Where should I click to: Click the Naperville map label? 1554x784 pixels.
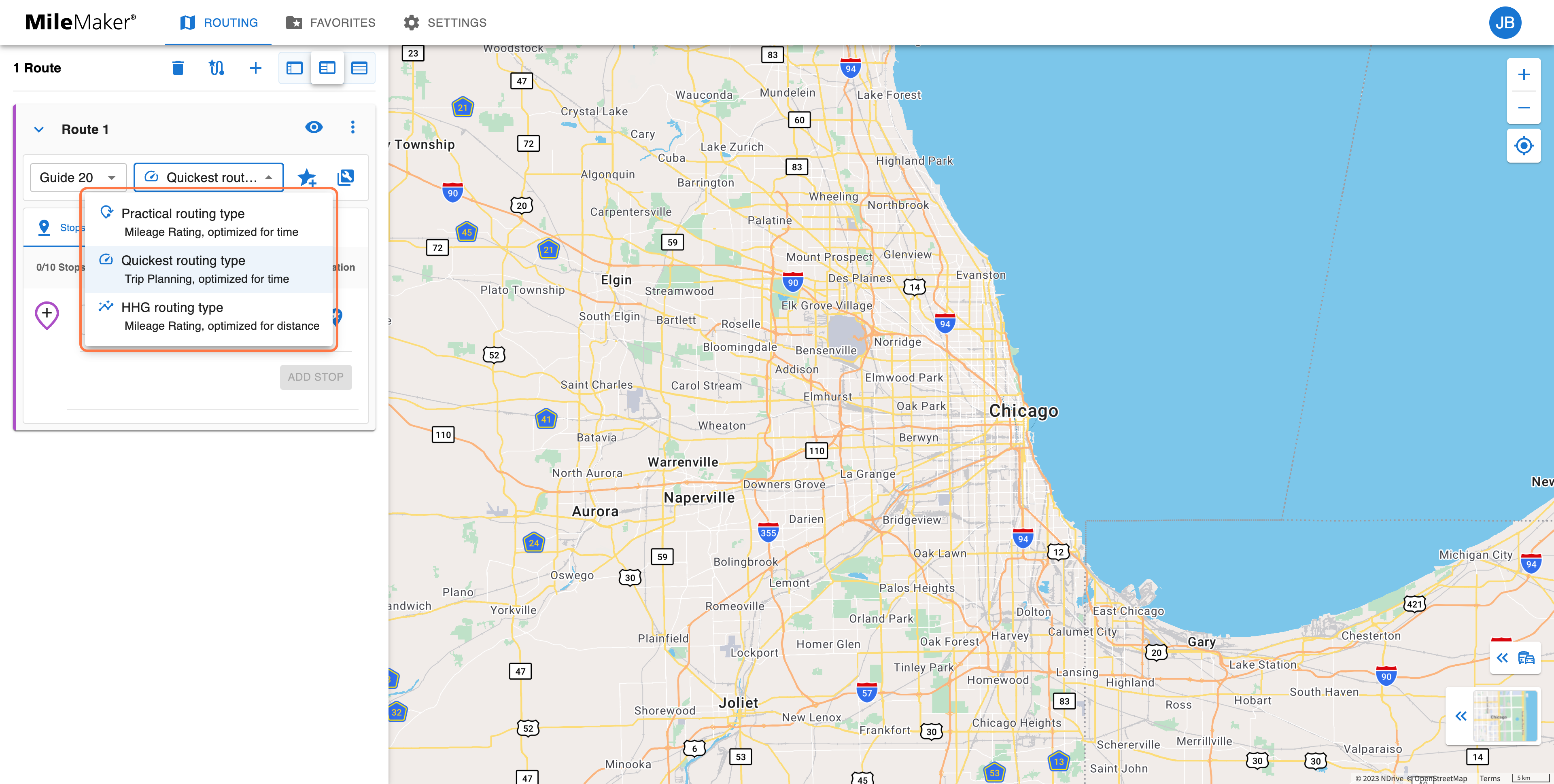pos(699,498)
